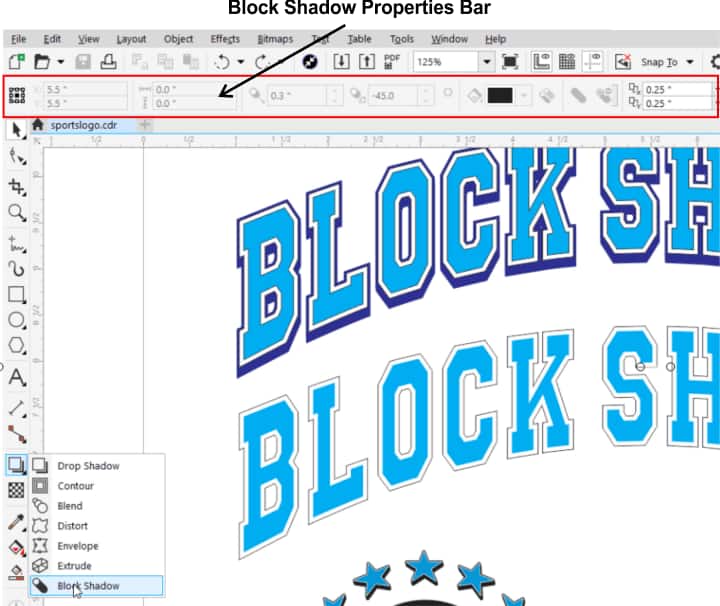Viewport: 720px width, 606px height.
Task: Choose Extrude from flyout
Action: (96, 566)
